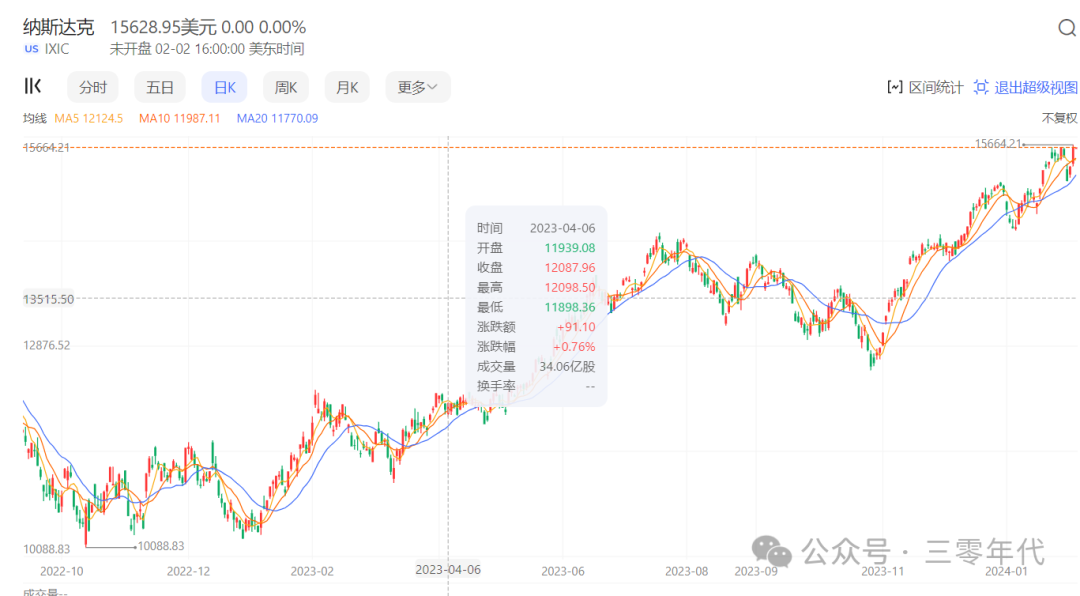
Task: Click the MA10 11987.11 indicator label
Action: [179, 119]
